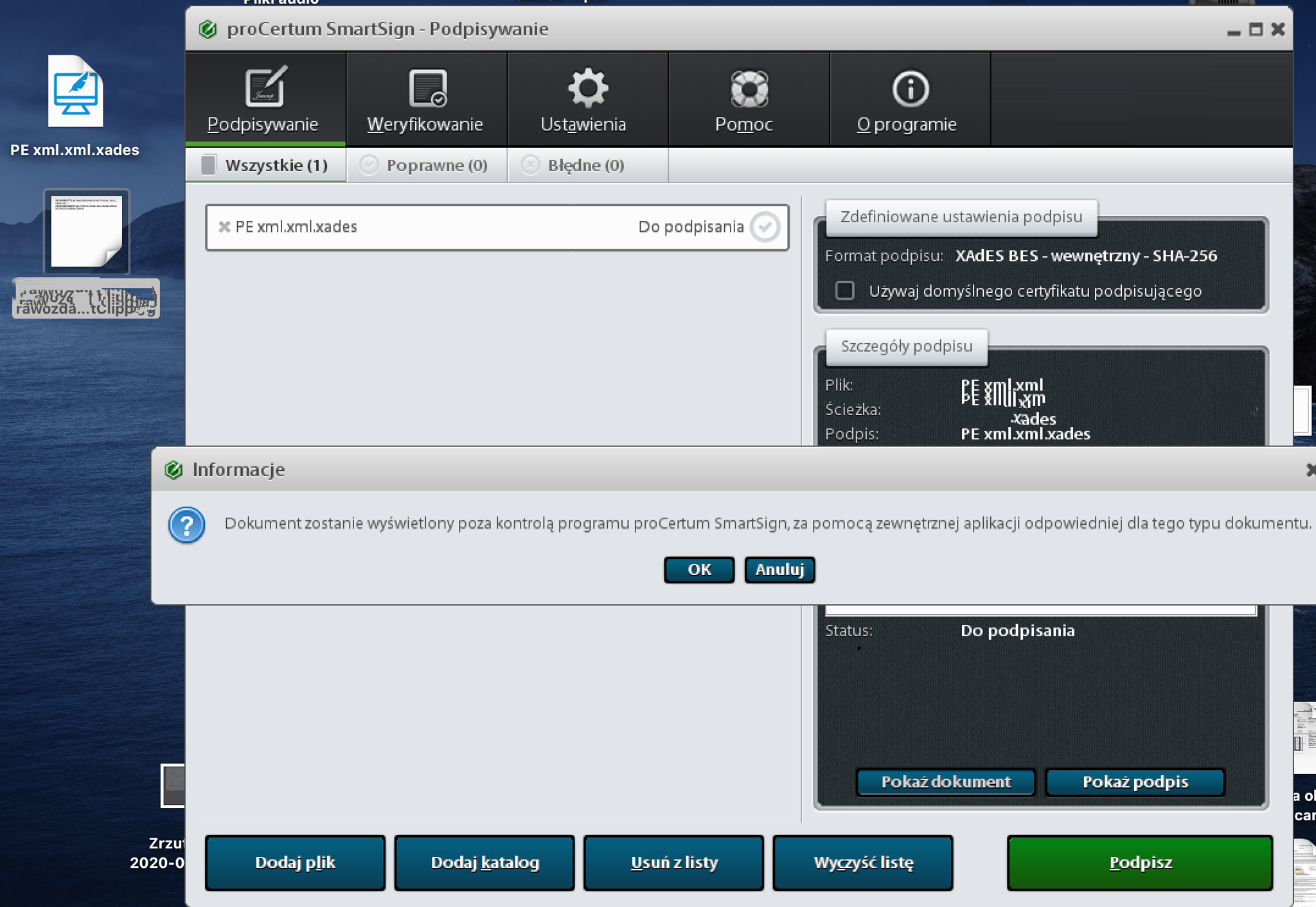Viewport: 1316px width, 907px height.
Task: Click the proCertum logo in the main title bar
Action: click(x=208, y=29)
